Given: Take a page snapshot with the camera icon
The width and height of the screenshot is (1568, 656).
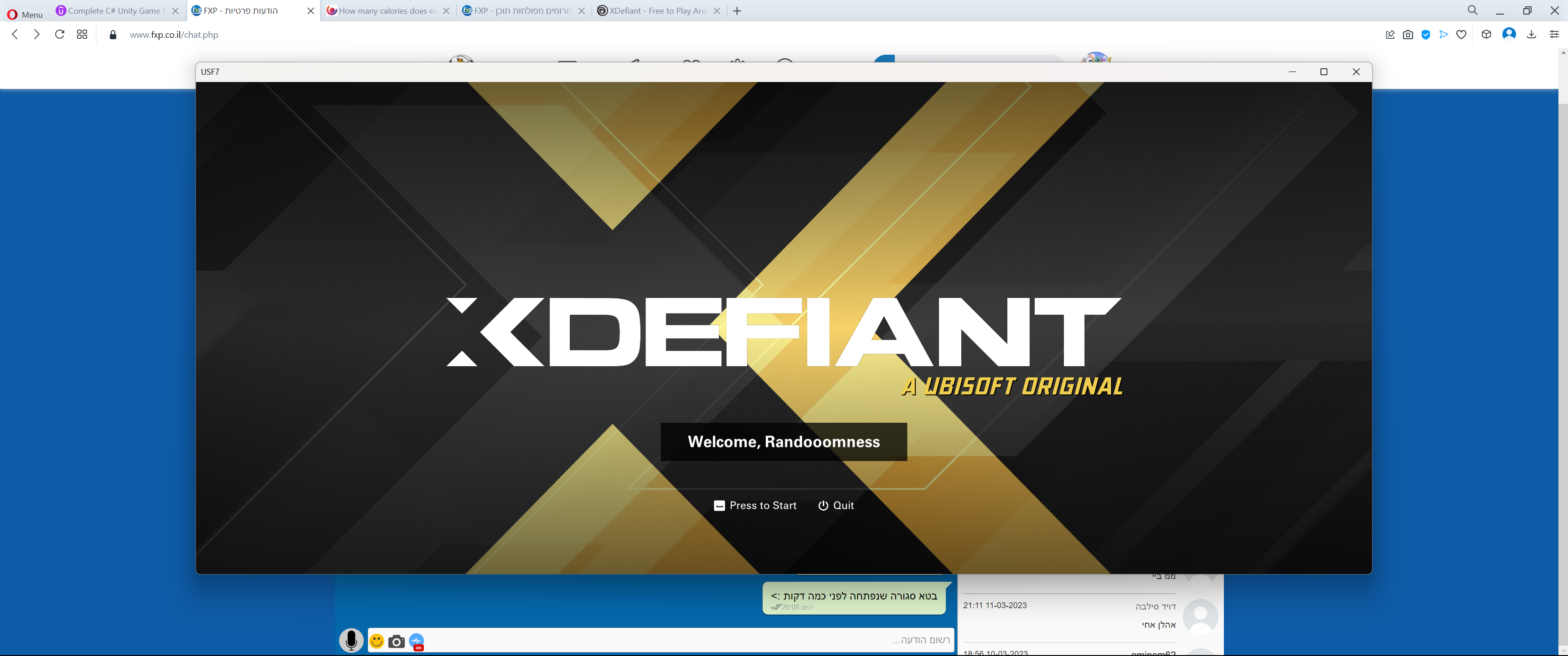Looking at the screenshot, I should [x=1407, y=35].
